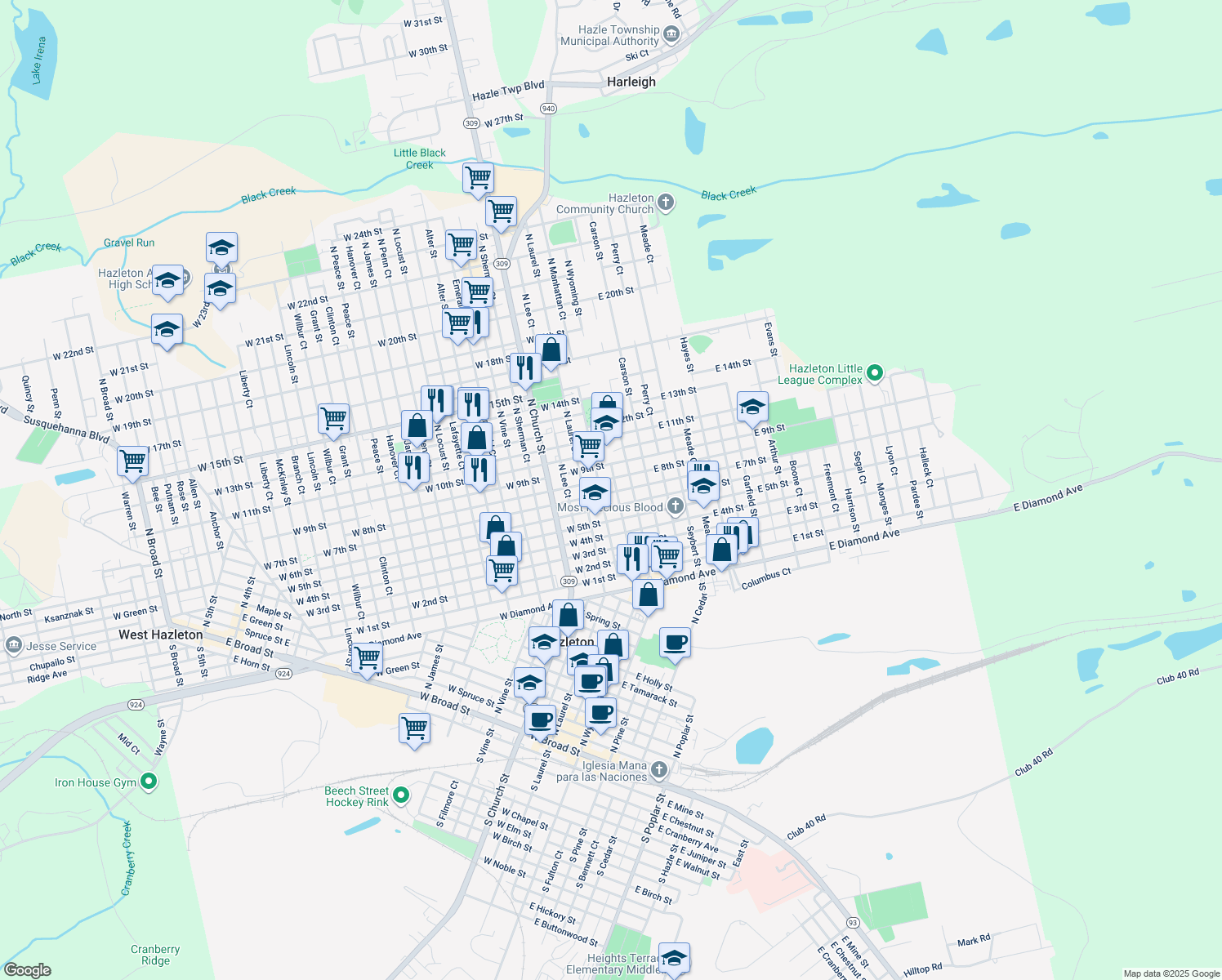1222x980 pixels.
Task: Select the school marker near E 9th St
Action: tap(752, 408)
